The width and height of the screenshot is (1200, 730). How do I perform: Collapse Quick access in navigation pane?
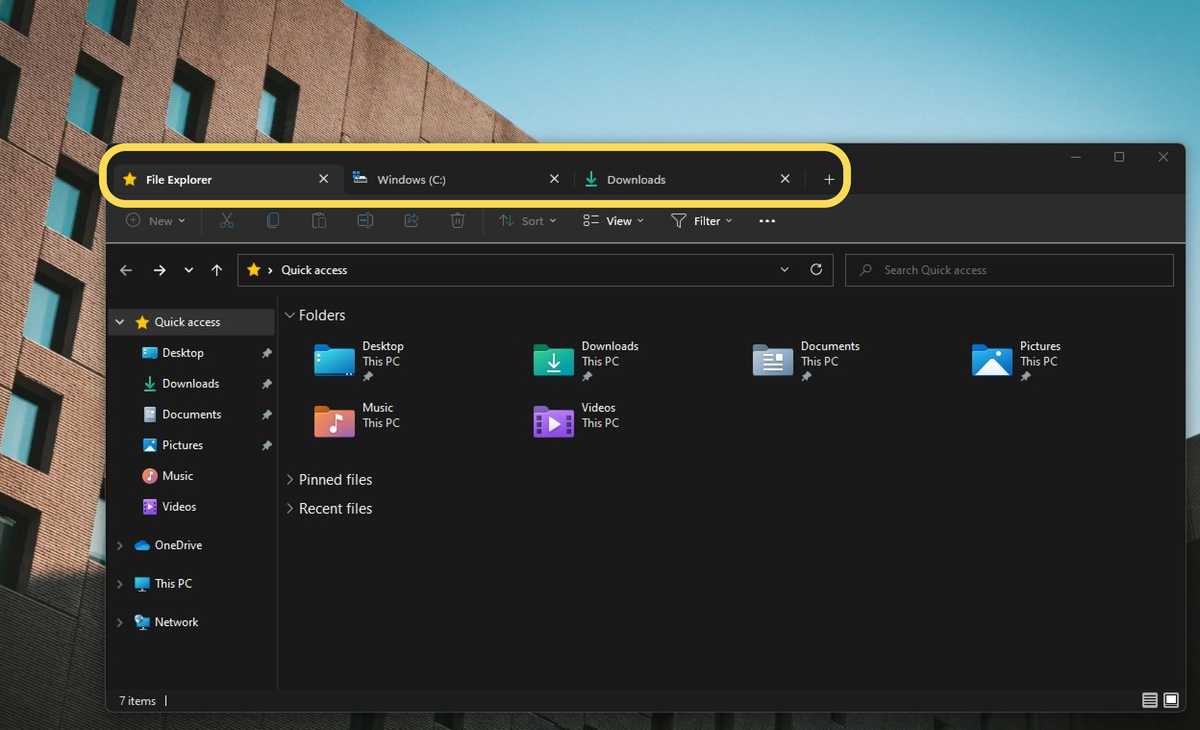[120, 322]
